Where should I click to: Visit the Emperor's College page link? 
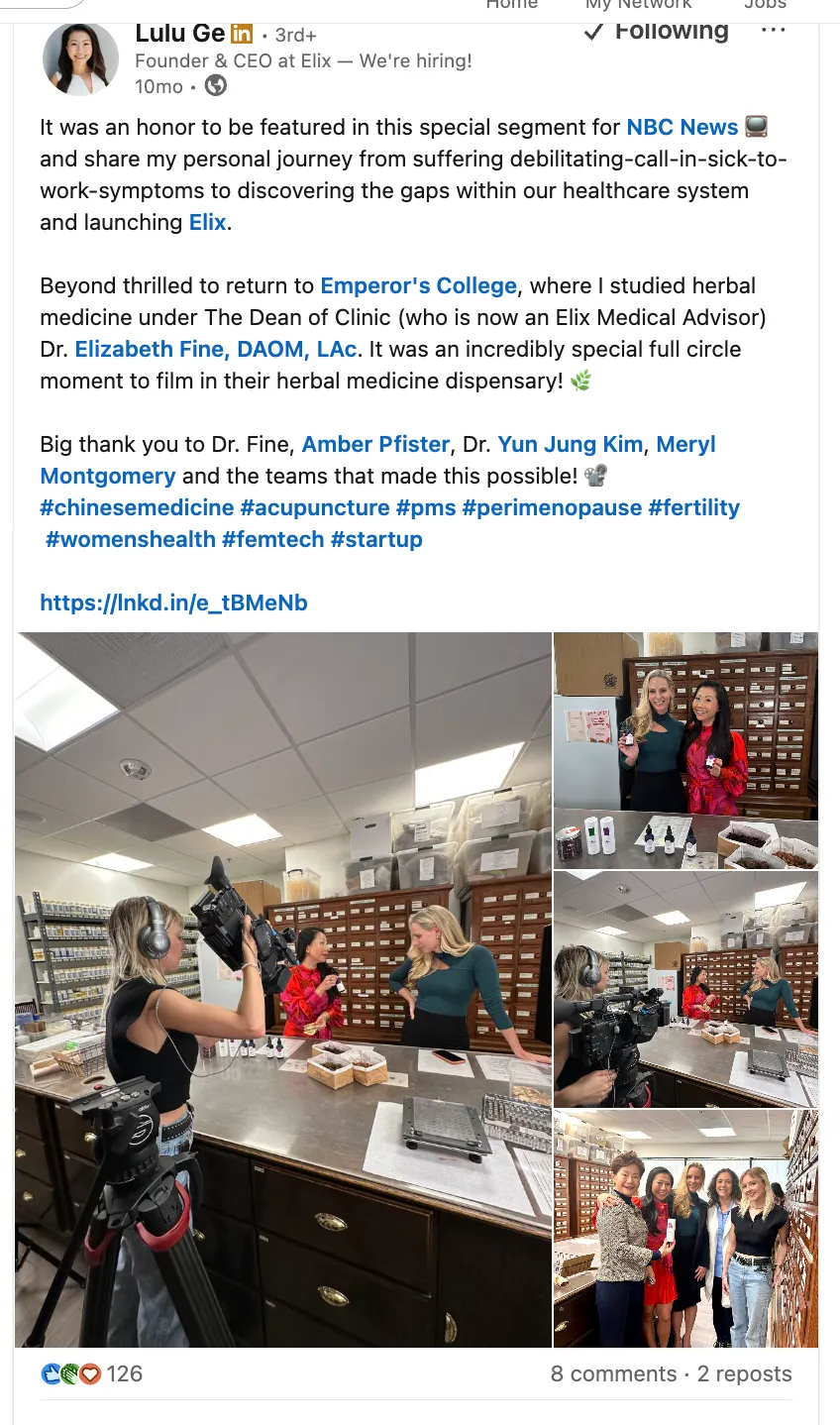click(x=419, y=285)
